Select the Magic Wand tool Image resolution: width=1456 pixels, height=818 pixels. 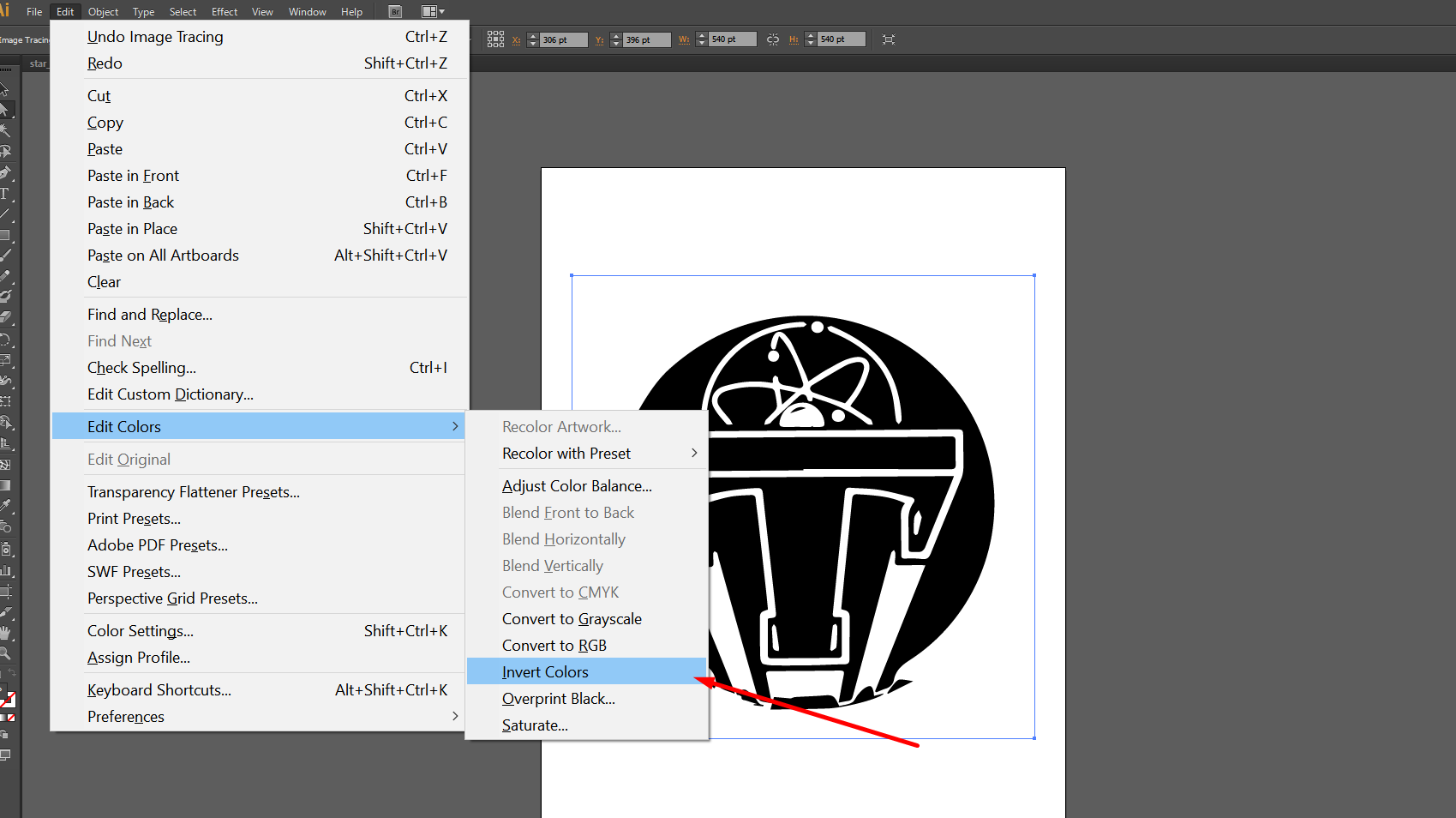[x=5, y=131]
